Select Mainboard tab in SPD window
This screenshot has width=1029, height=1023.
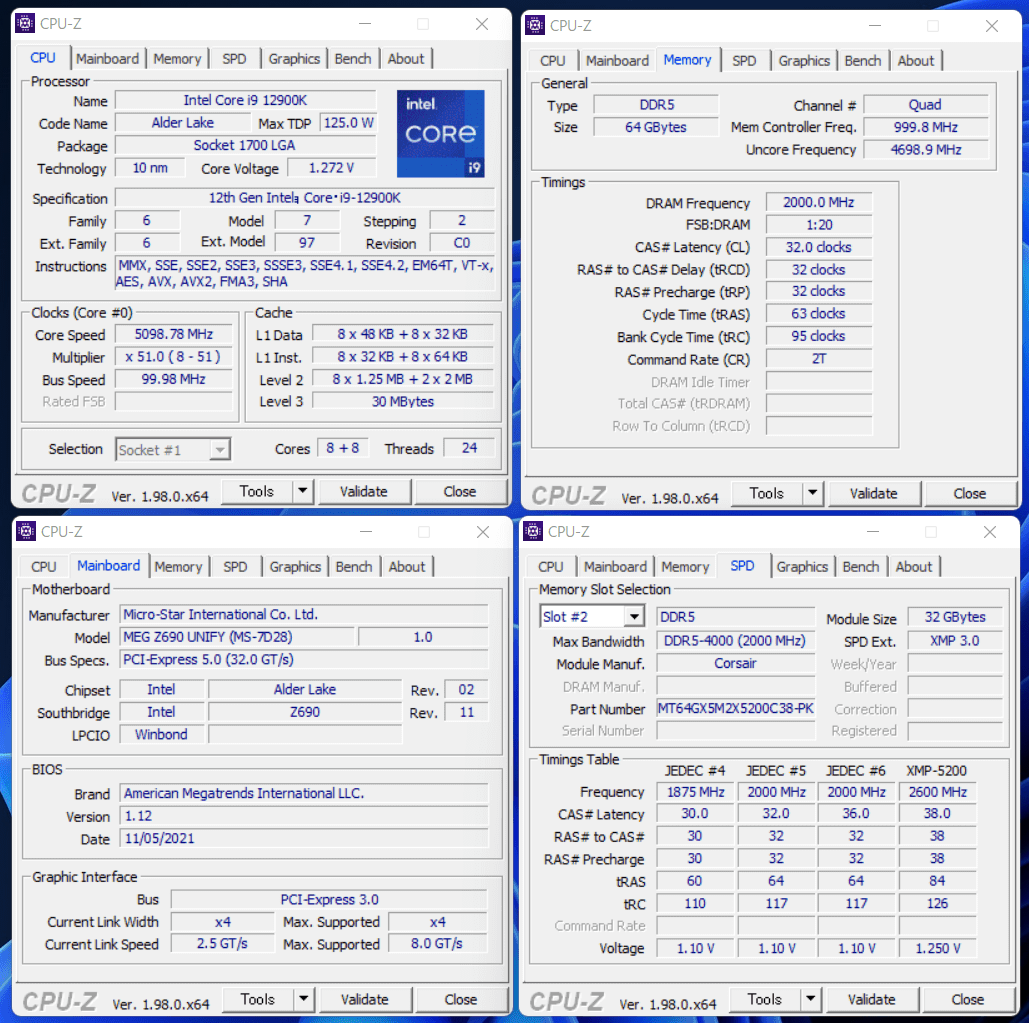click(x=615, y=567)
